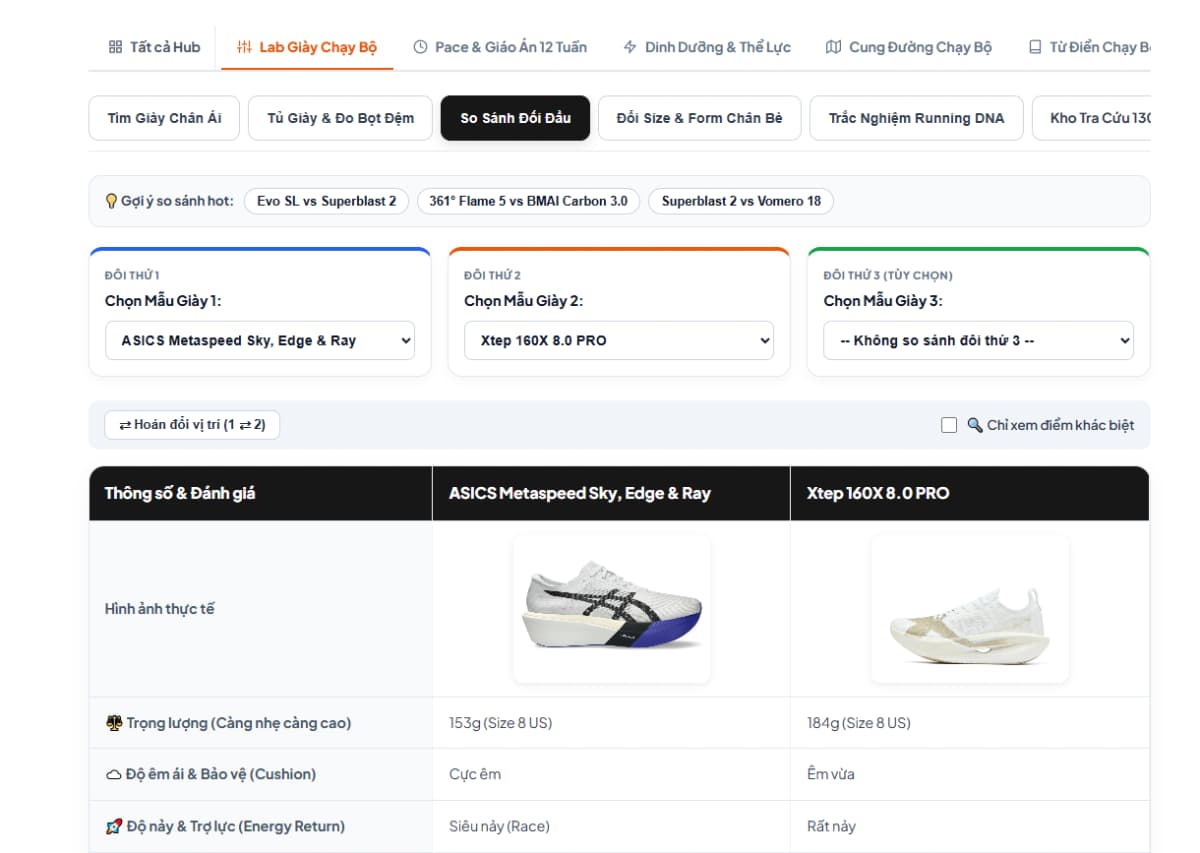
Task: Select Tủ Giày & Đo Bọt Đệm sub-tab
Action: (x=340, y=118)
